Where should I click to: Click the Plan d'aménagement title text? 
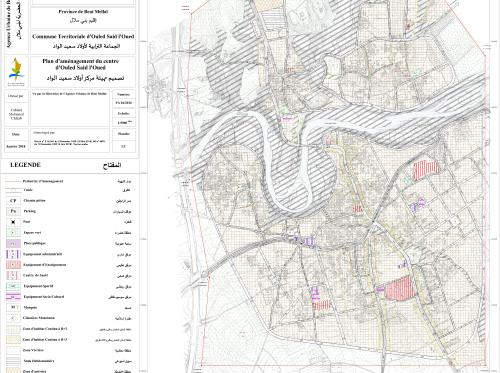[81, 64]
